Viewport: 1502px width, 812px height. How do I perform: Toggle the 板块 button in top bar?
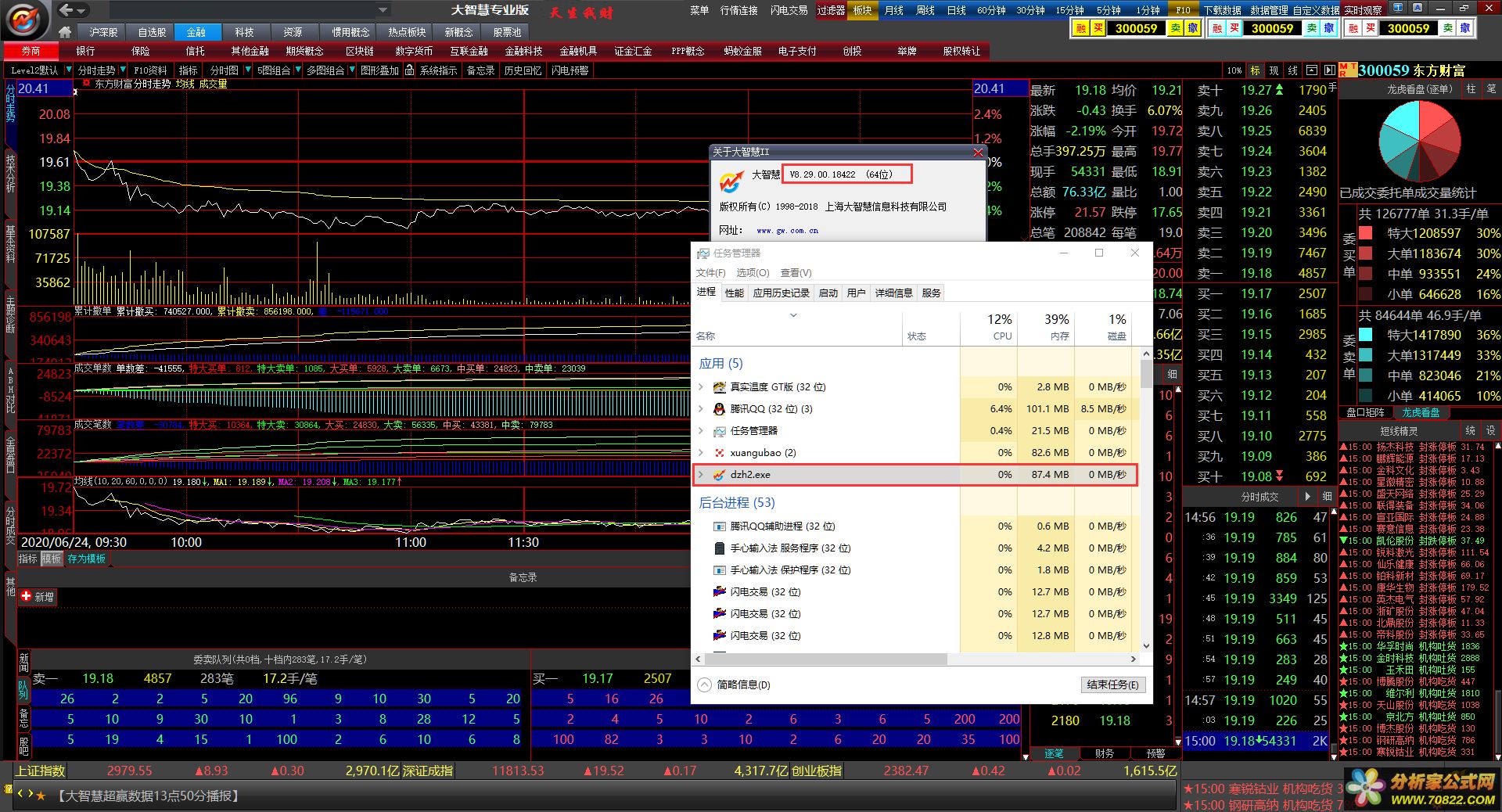862,10
